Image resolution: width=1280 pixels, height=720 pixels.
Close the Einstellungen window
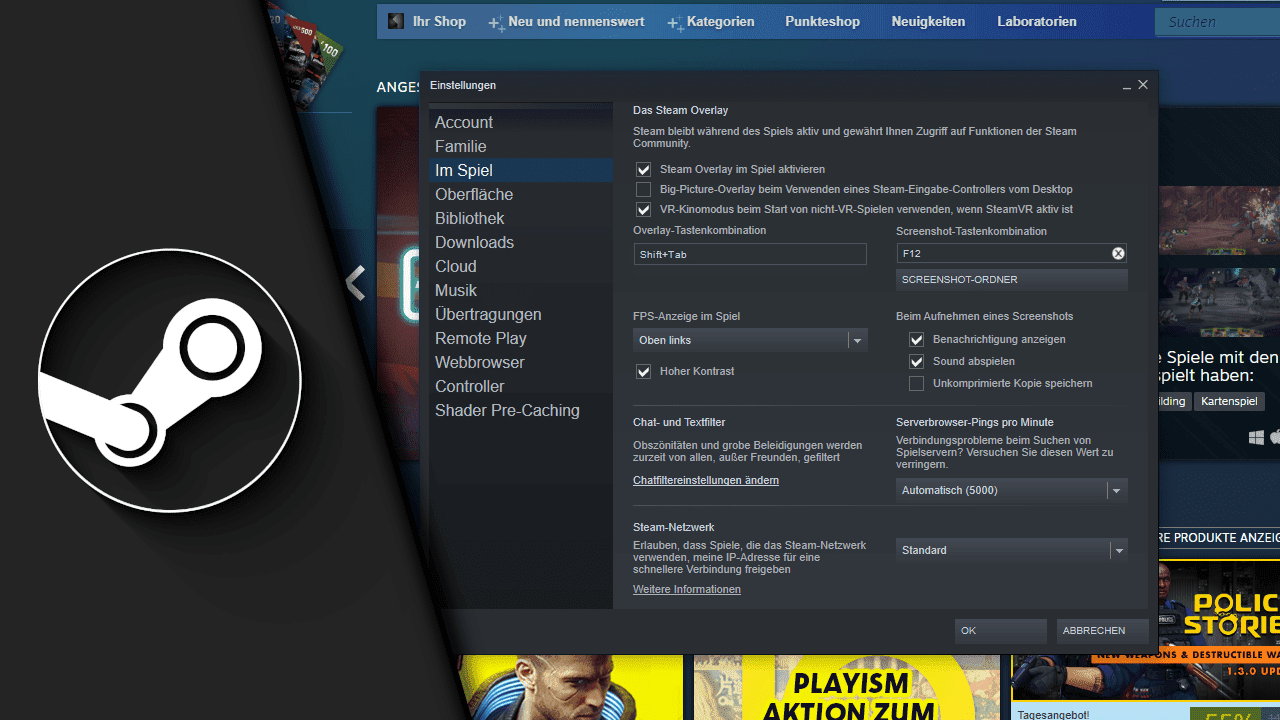click(1143, 85)
